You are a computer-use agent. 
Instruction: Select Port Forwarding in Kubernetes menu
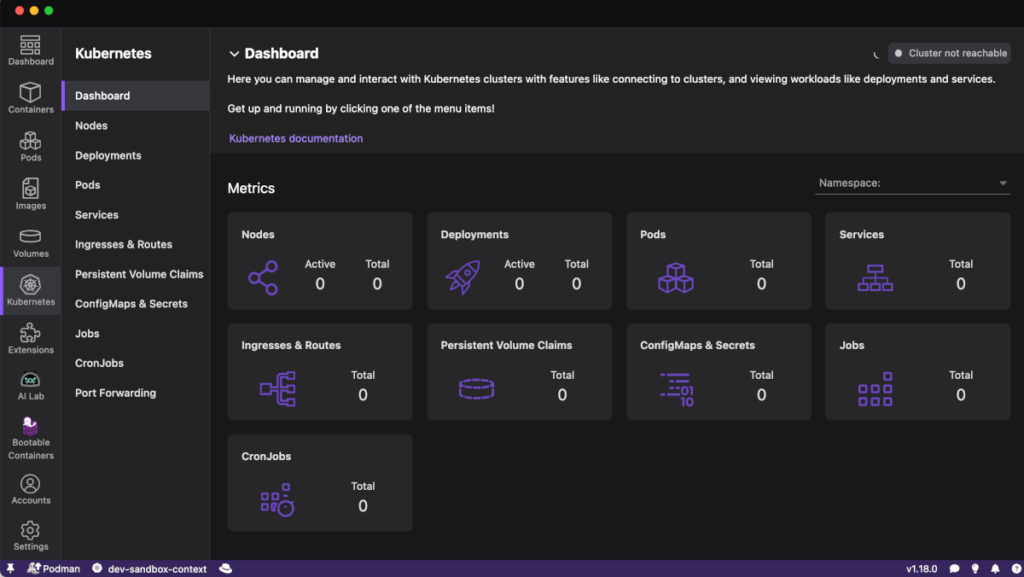click(115, 393)
